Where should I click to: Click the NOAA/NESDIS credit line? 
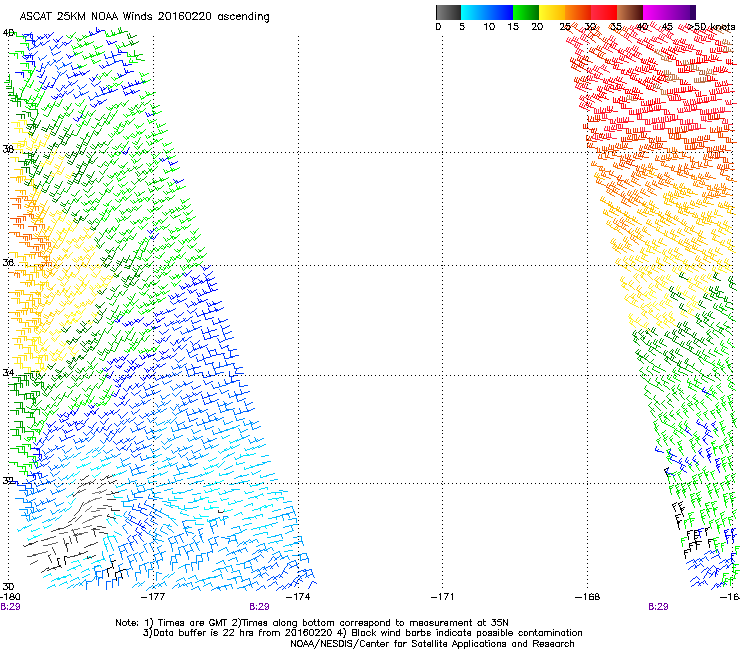(x=432, y=643)
